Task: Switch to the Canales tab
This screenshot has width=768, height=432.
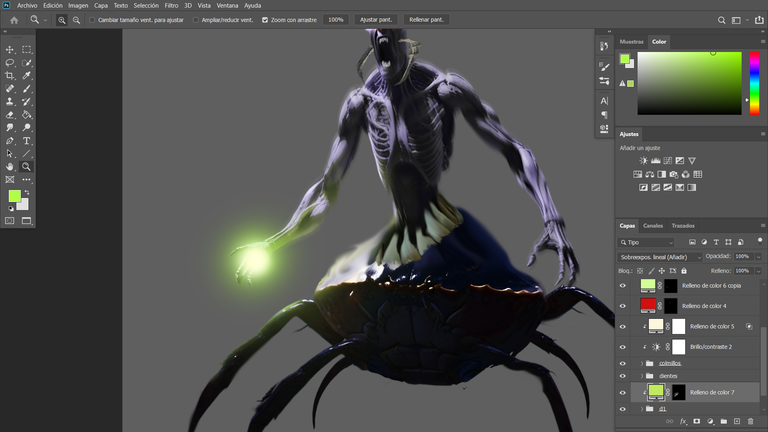Action: [653, 226]
